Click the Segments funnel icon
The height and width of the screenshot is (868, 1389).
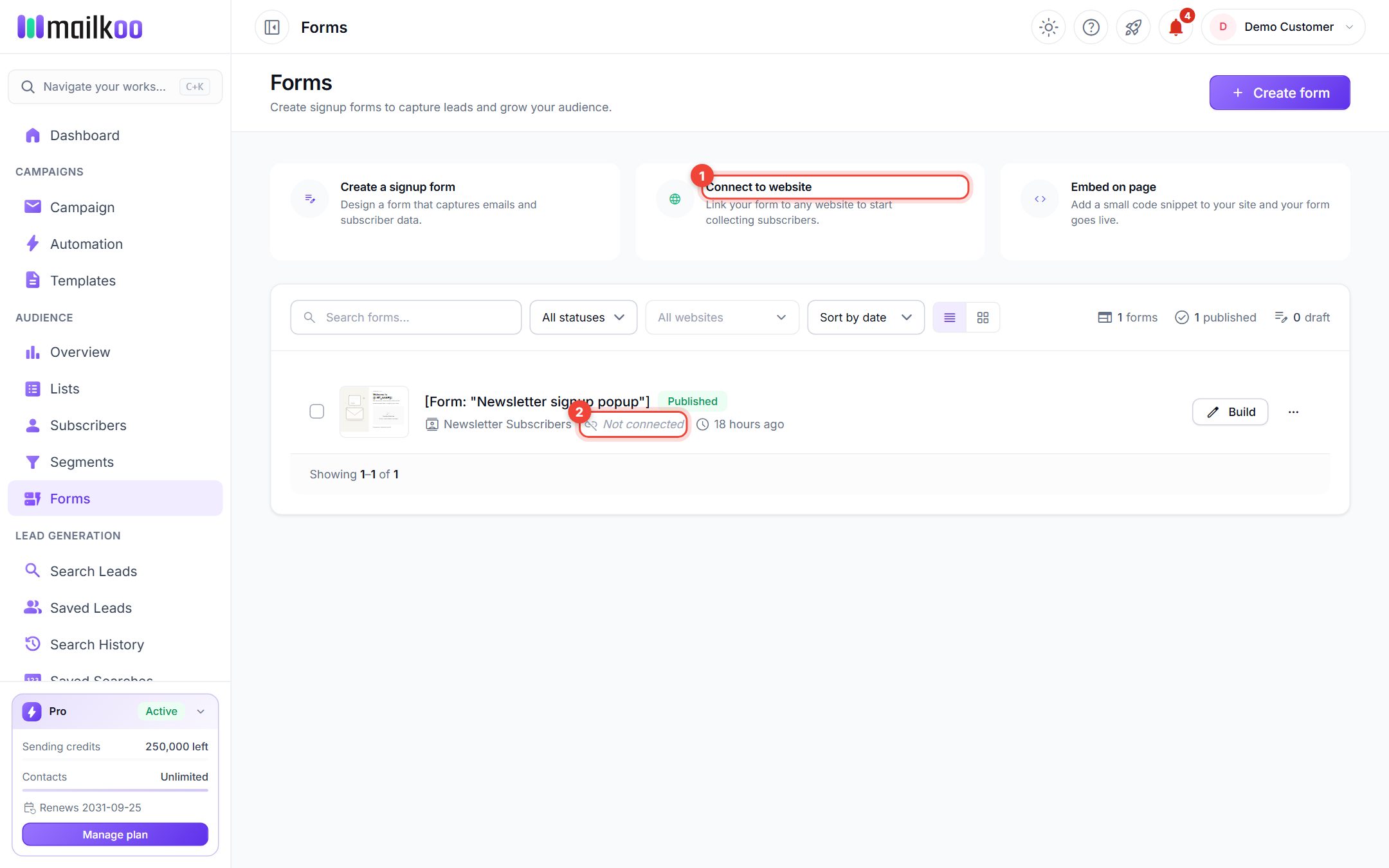(32, 462)
